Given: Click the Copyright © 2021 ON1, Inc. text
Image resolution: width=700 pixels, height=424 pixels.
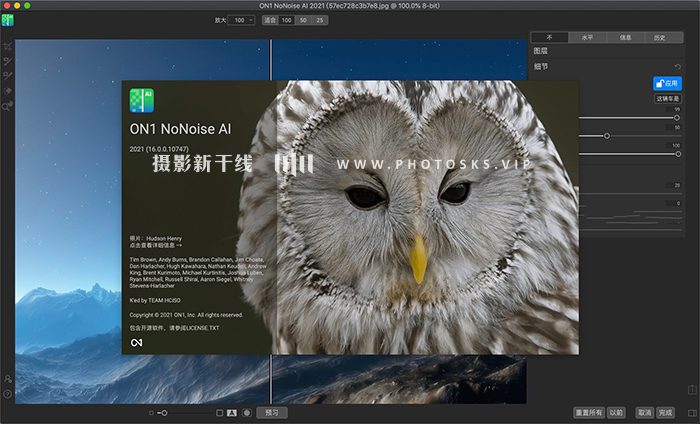Looking at the screenshot, I should [186, 315].
